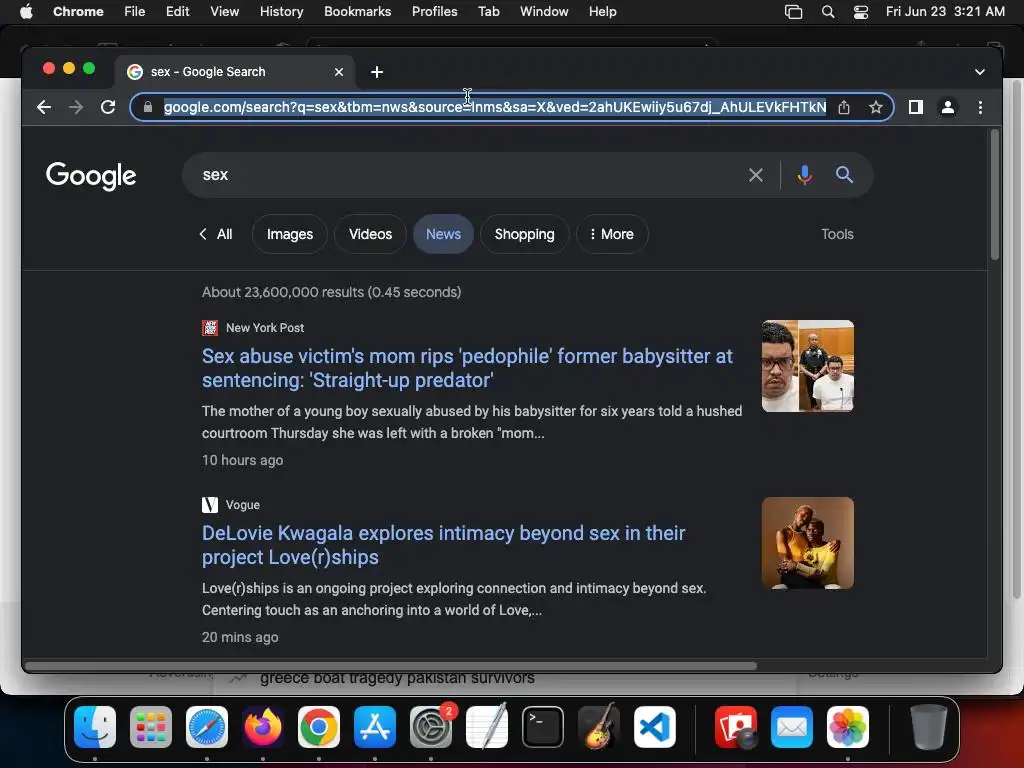Click the Chrome icon in the Dock
This screenshot has height=768, width=1024.
point(319,727)
